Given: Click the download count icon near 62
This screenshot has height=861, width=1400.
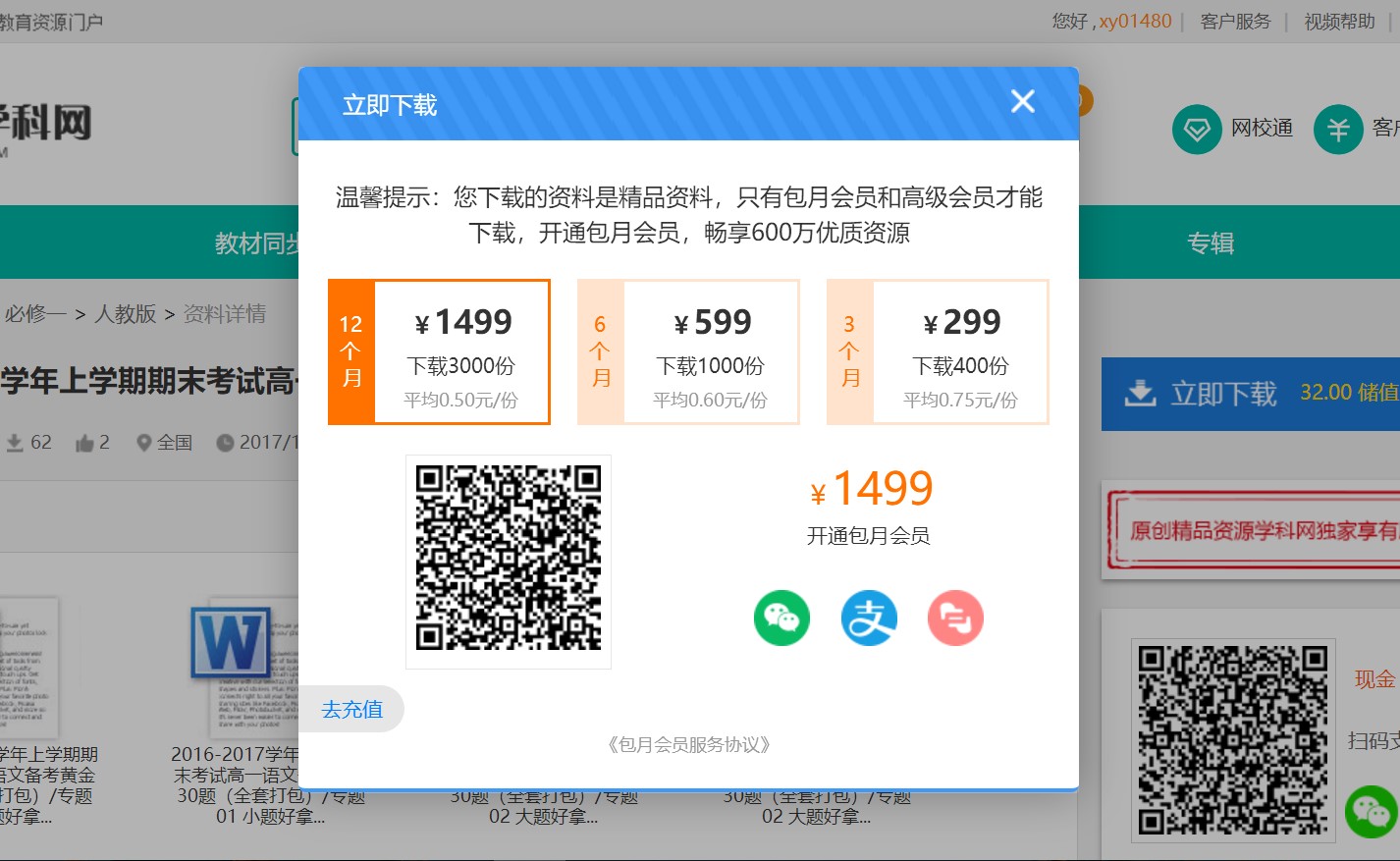Looking at the screenshot, I should [x=15, y=444].
